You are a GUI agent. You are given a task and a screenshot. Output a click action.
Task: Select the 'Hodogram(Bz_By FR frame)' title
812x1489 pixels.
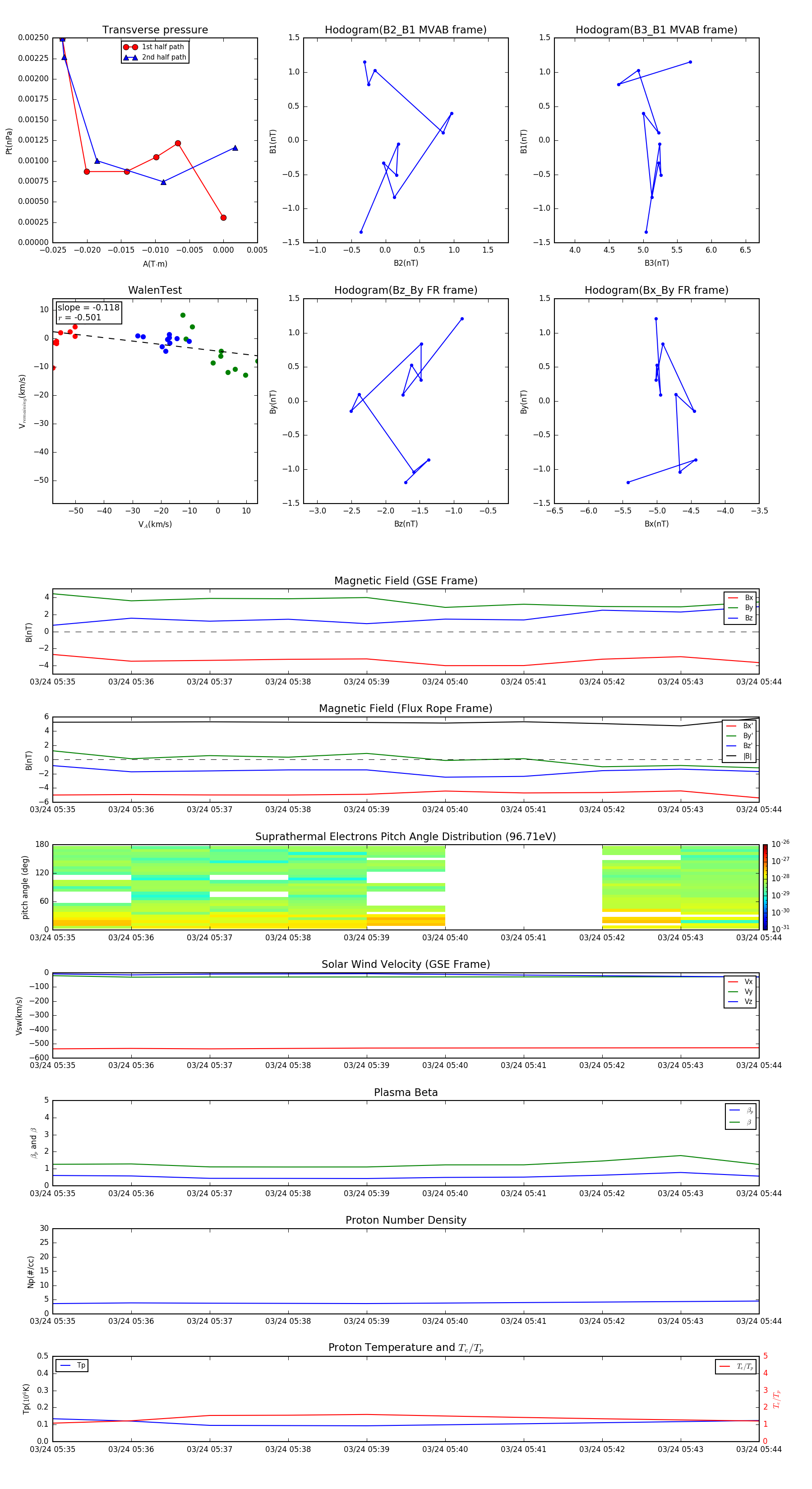point(406,290)
